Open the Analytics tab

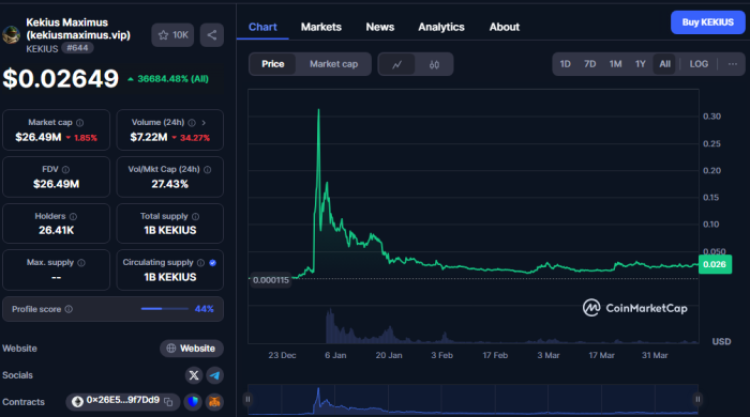441,27
